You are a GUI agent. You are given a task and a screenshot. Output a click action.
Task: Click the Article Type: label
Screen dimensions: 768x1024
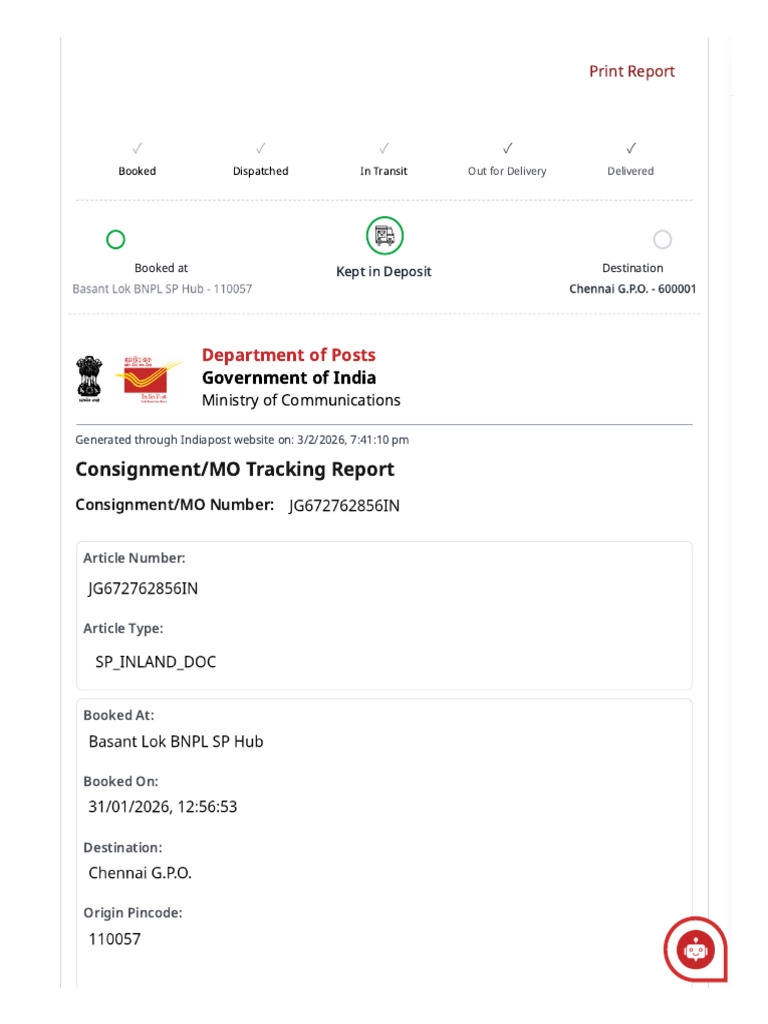tap(123, 628)
